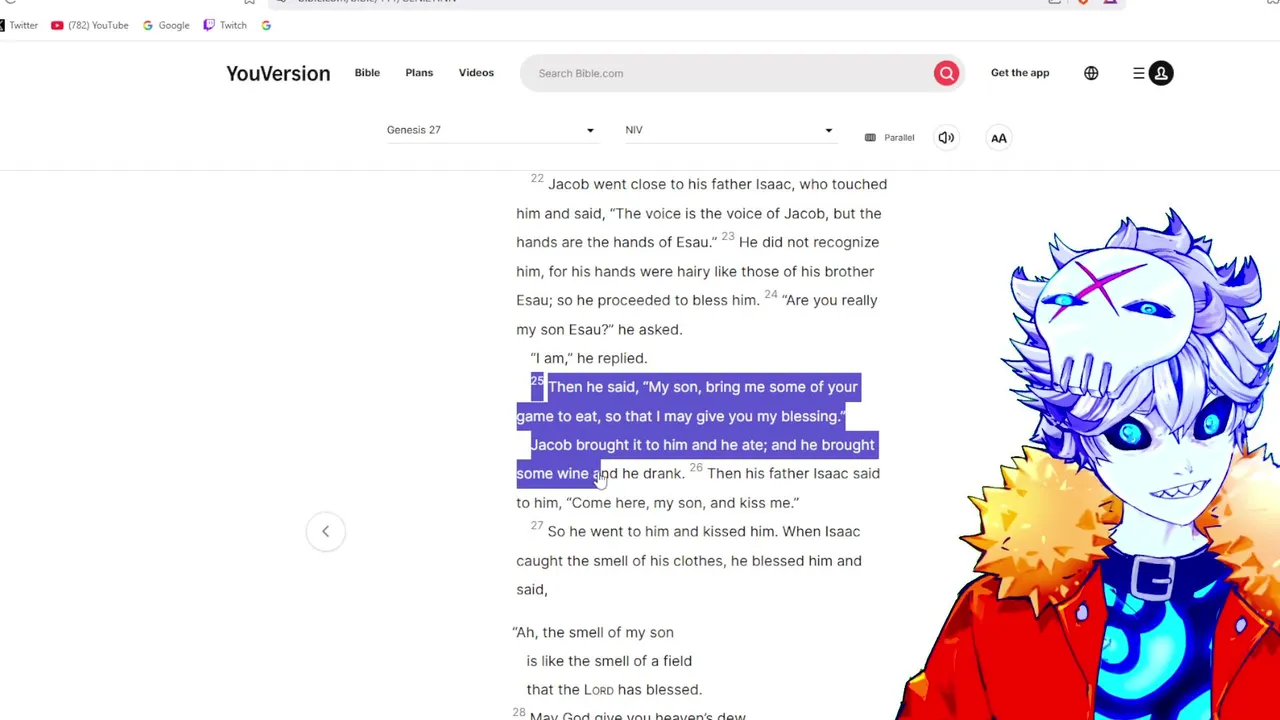
Task: Click the text "I am," he replied.
Action: [589, 358]
